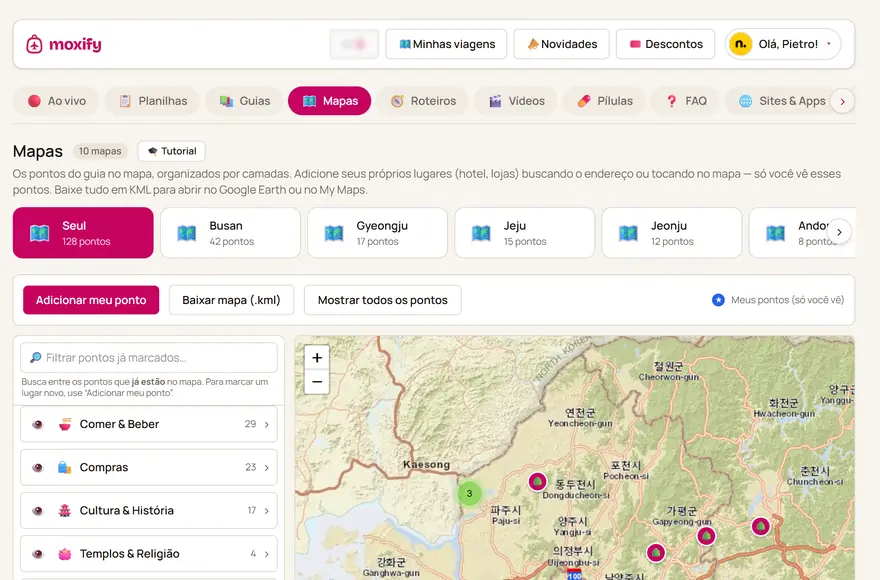Screen dimensions: 880x580
Task: Expand the Comer & Beber layer chevron
Action: [x=267, y=424]
